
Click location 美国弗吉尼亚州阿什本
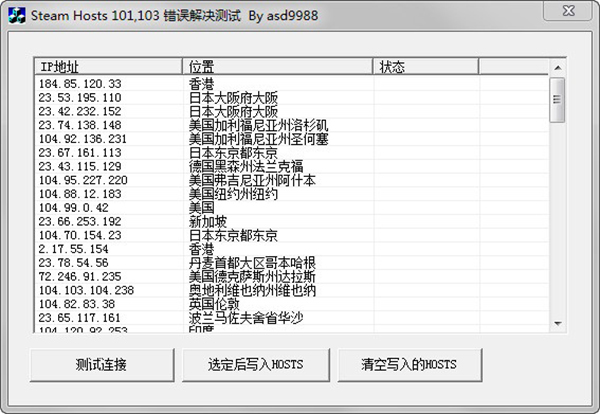(252, 180)
